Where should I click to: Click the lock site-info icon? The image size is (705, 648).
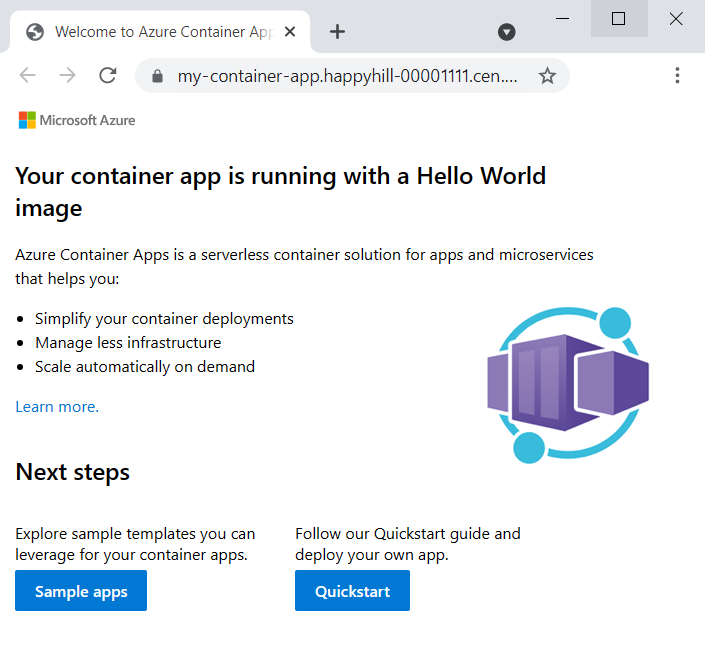(x=156, y=76)
